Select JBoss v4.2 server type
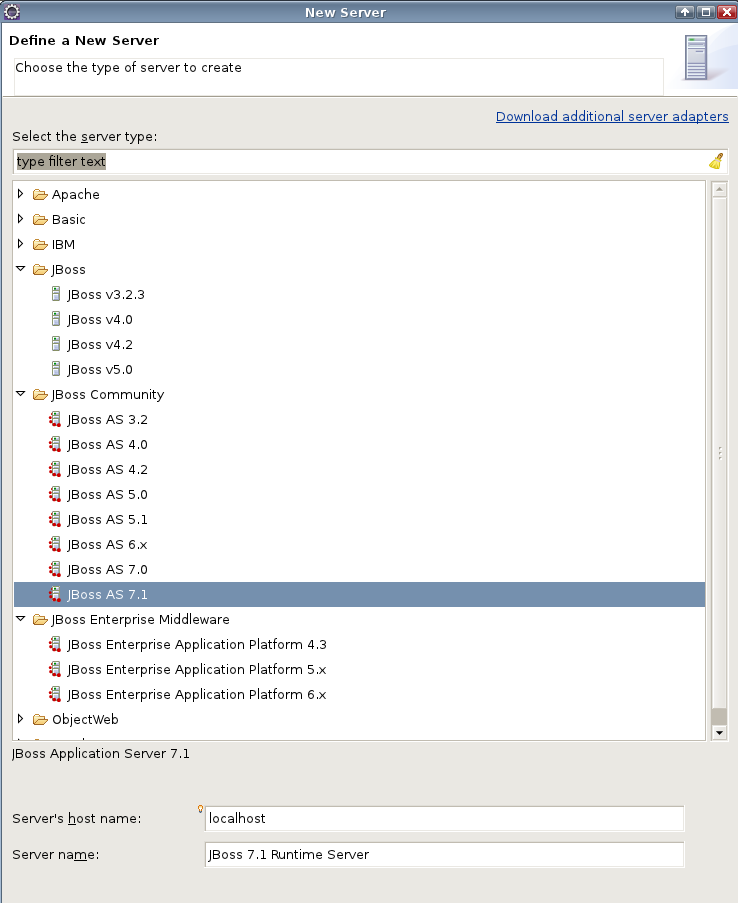 [100, 345]
